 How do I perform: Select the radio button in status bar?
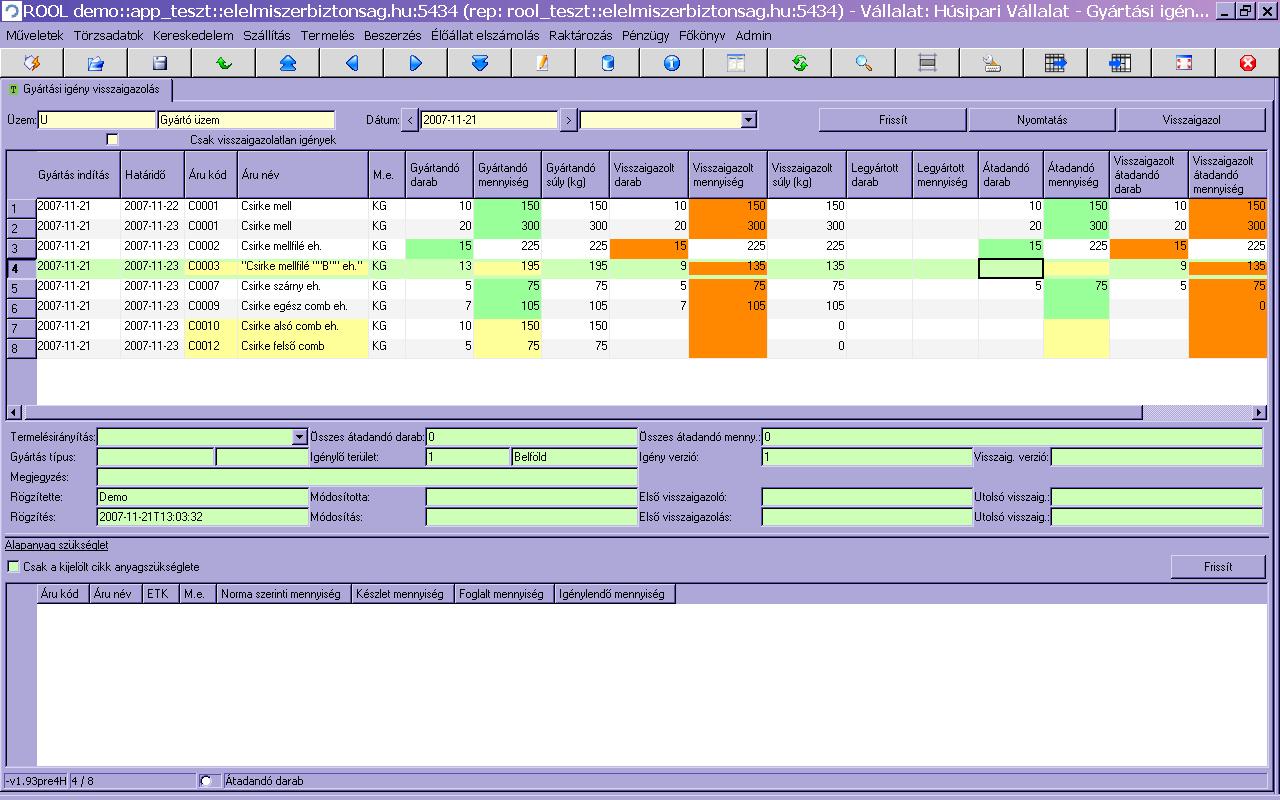pos(207,781)
